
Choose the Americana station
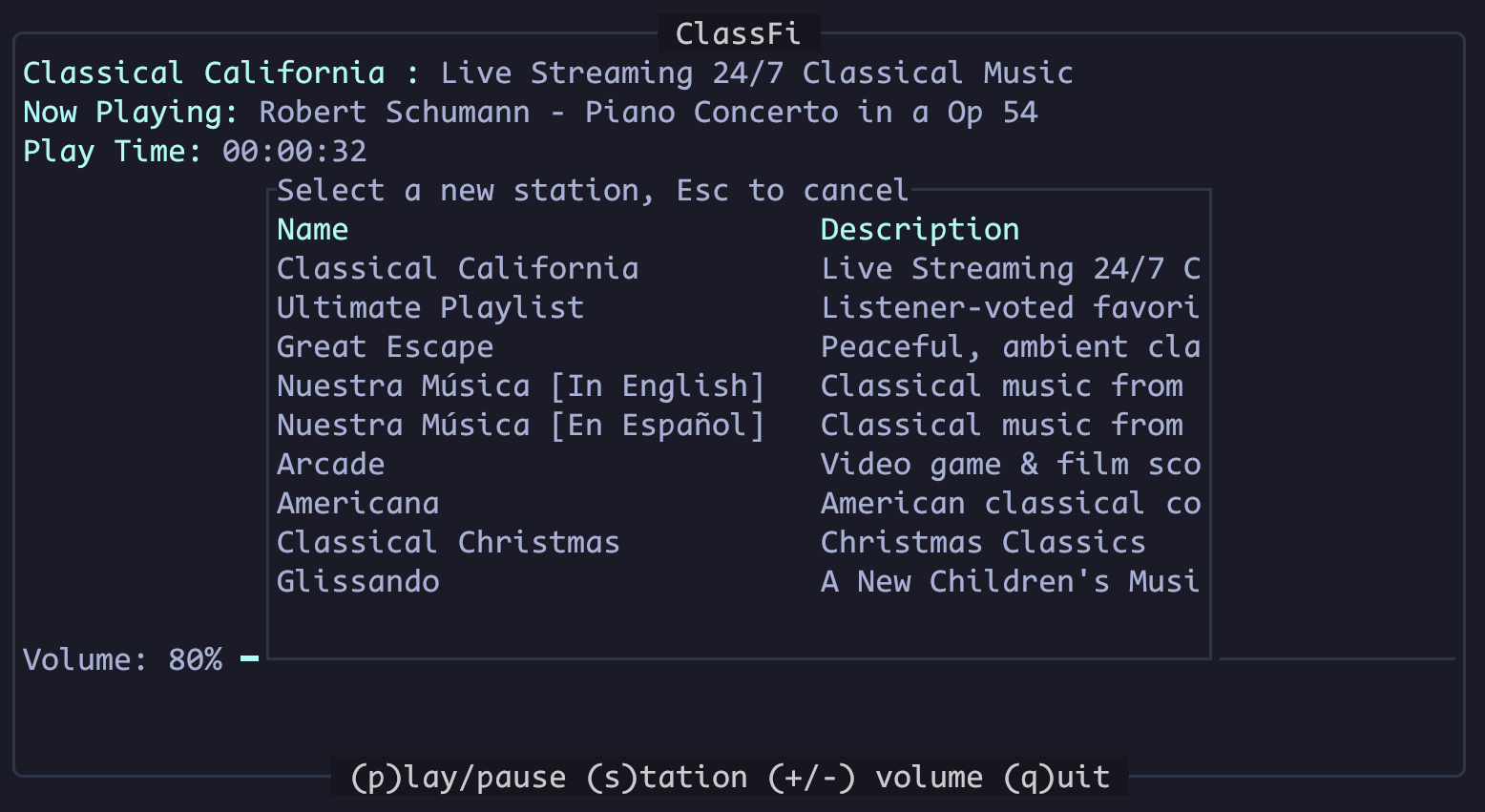[x=358, y=504]
